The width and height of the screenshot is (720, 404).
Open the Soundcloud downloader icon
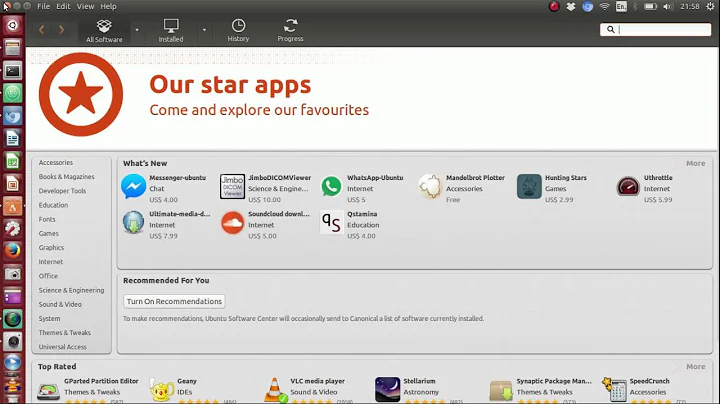pyautogui.click(x=232, y=223)
